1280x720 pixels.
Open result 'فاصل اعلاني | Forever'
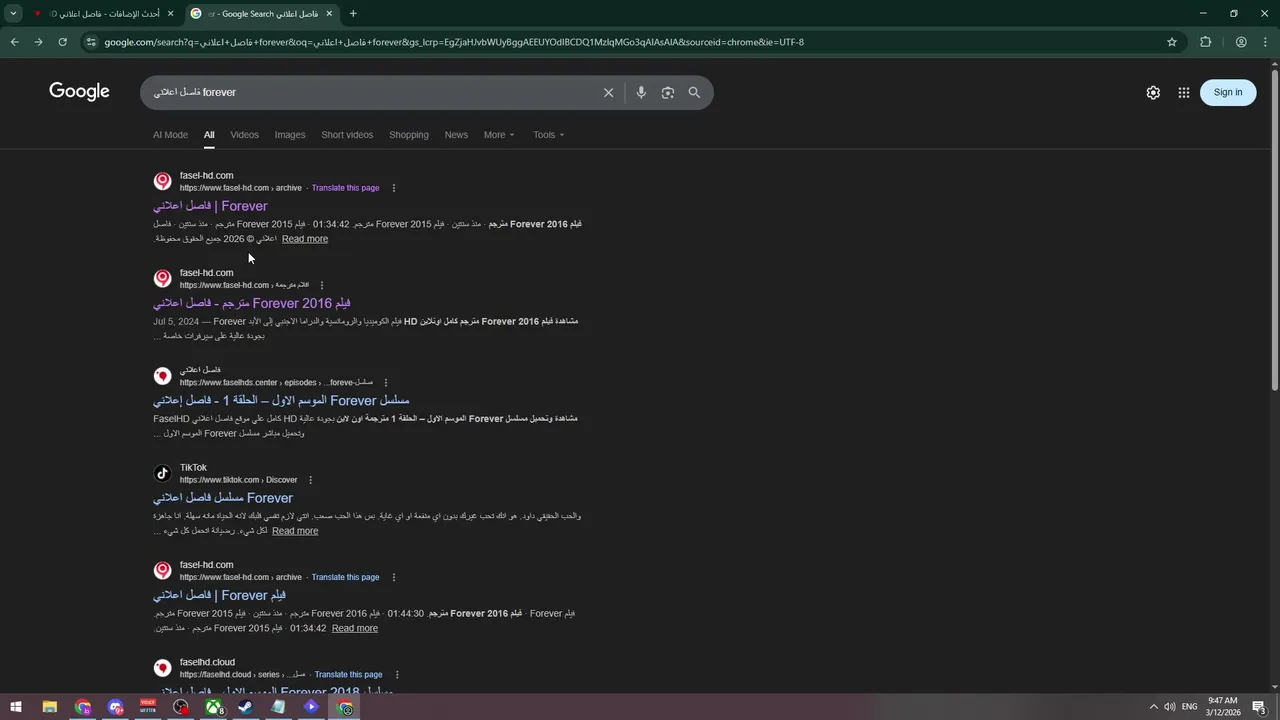[210, 206]
